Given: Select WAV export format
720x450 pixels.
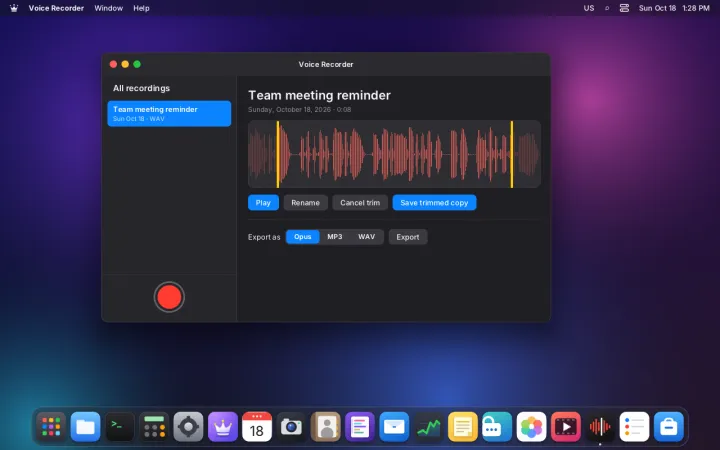Looking at the screenshot, I should point(366,236).
